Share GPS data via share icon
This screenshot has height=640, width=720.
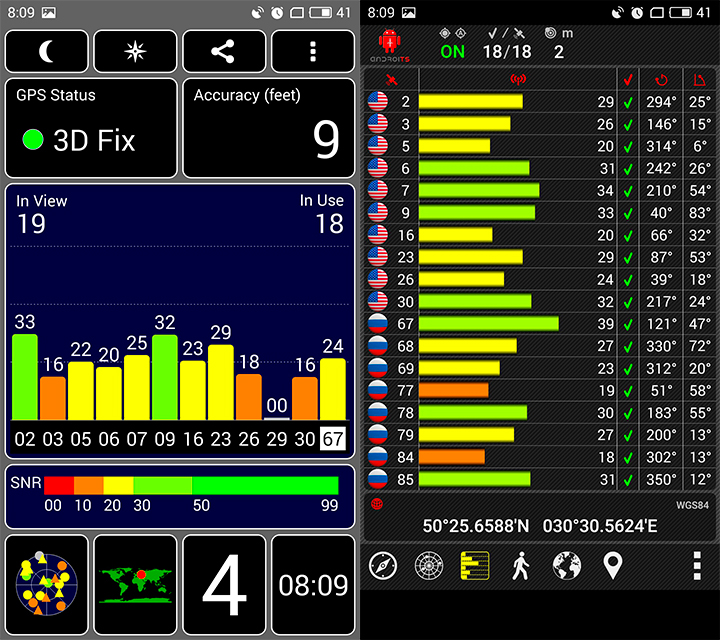pyautogui.click(x=224, y=51)
